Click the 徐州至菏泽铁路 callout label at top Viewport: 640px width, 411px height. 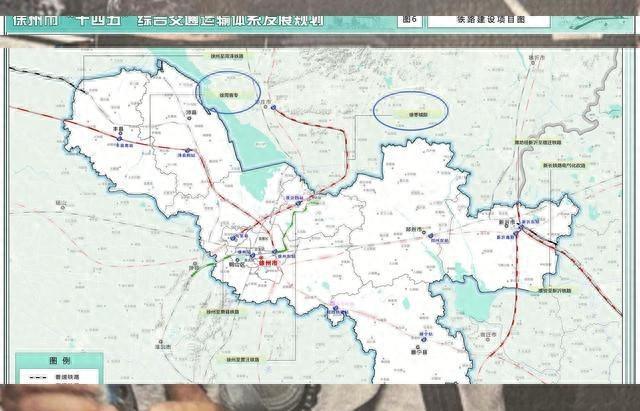click(x=227, y=56)
